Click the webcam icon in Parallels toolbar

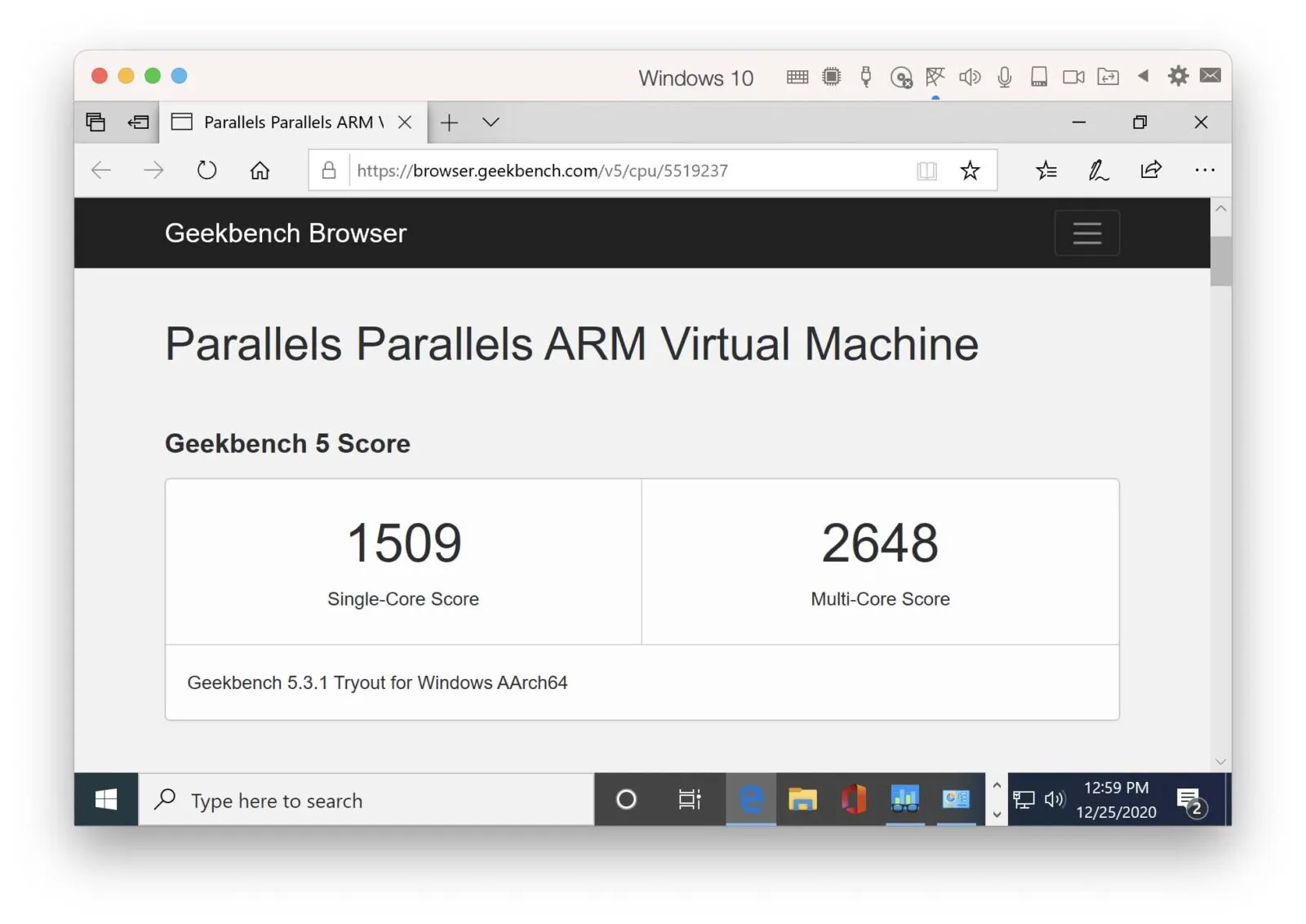[x=1073, y=78]
